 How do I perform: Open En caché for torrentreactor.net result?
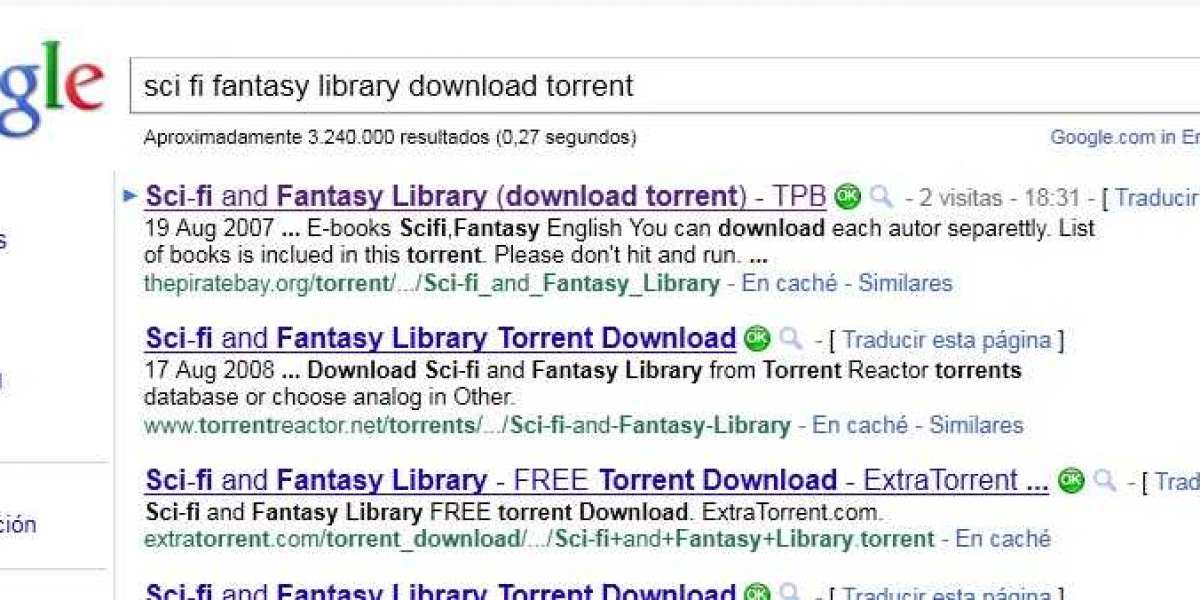tap(860, 425)
